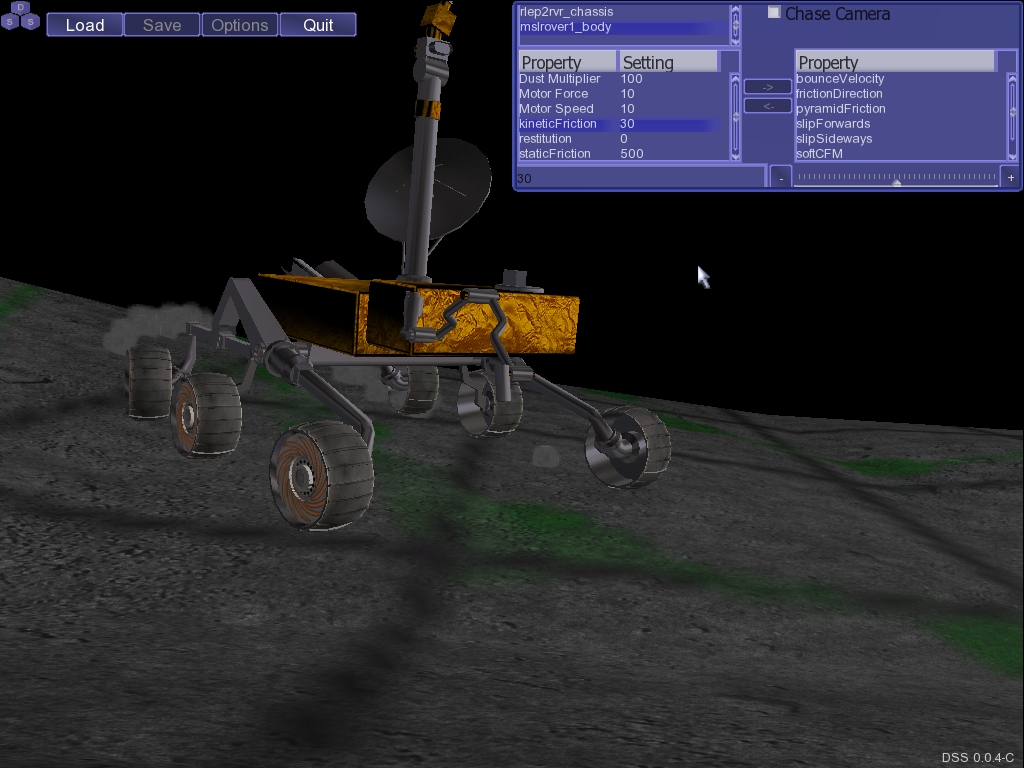
Task: Click the left arrow transfer button
Action: (x=768, y=106)
